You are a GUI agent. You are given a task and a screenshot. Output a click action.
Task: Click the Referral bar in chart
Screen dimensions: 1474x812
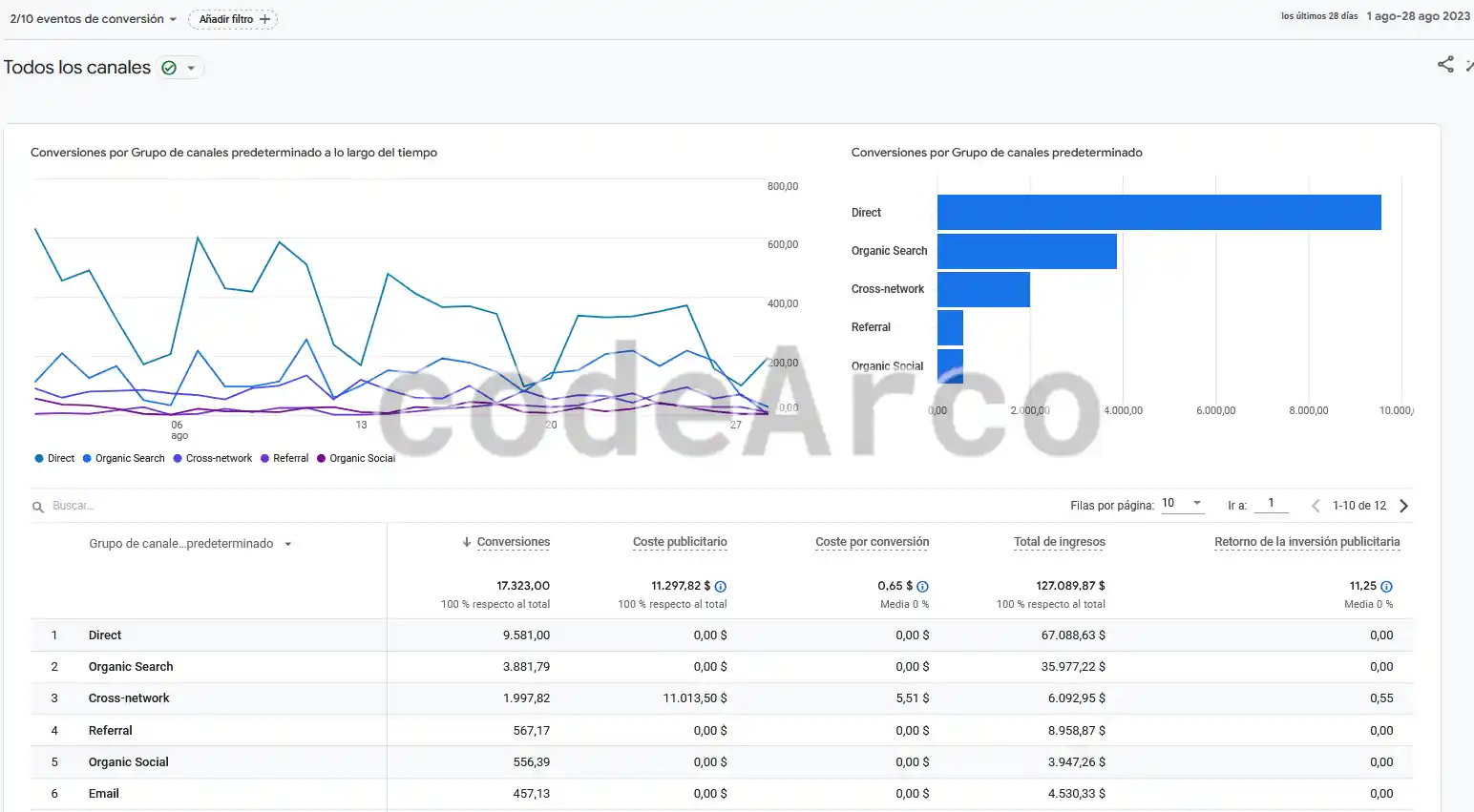[x=950, y=327]
